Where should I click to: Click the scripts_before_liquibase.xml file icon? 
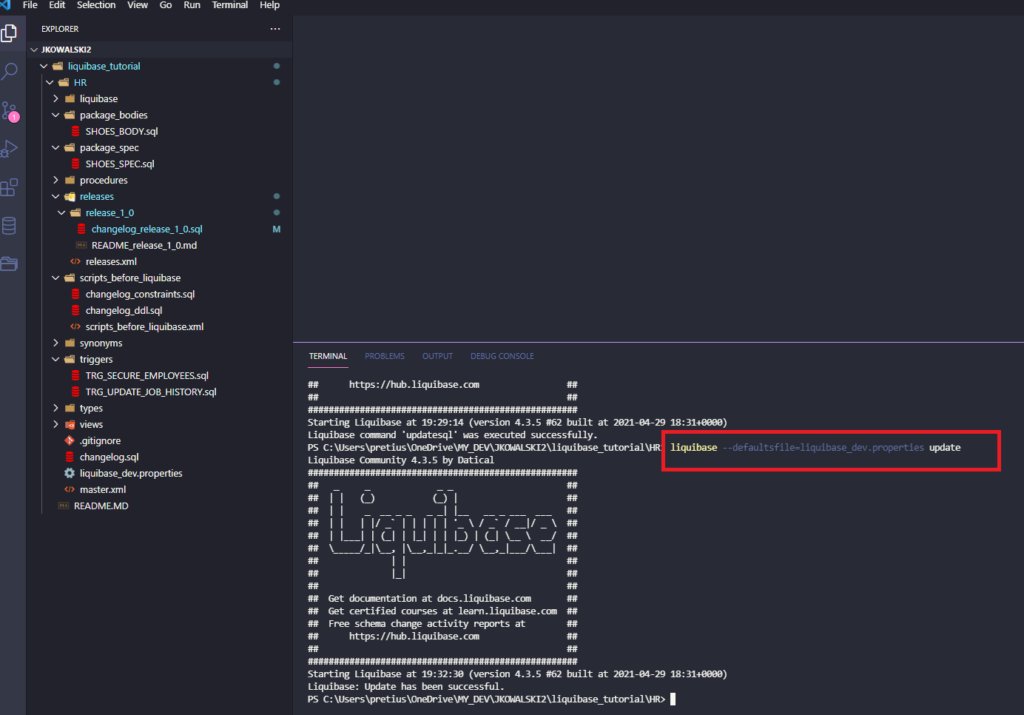pos(76,326)
